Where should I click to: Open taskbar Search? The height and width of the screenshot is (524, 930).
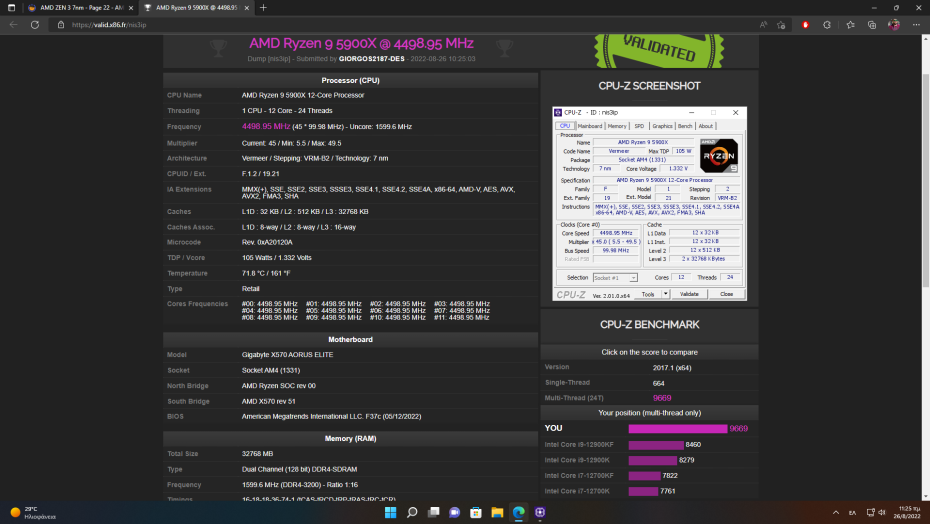pyautogui.click(x=412, y=512)
